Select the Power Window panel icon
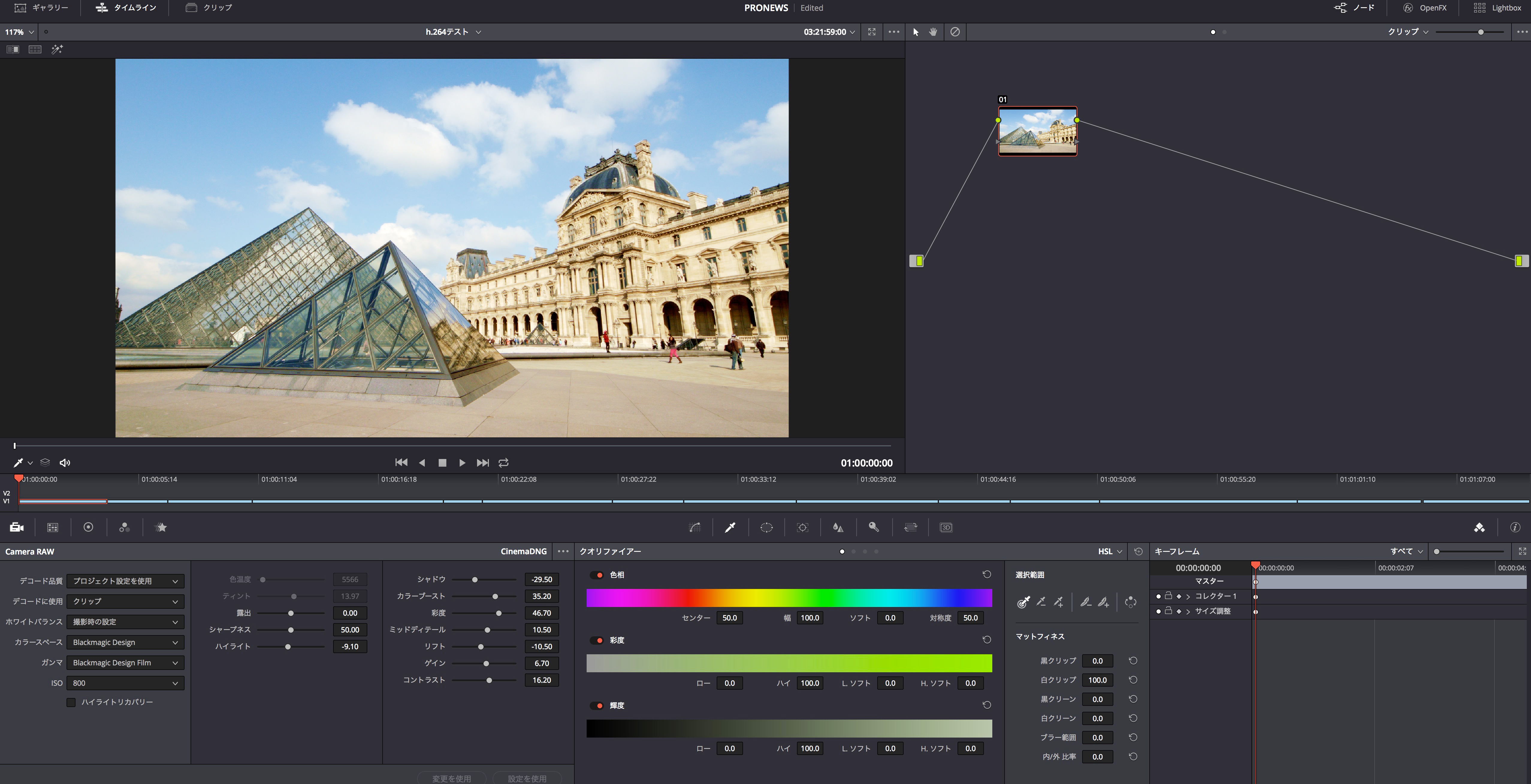This screenshot has height=784, width=1531. [766, 527]
